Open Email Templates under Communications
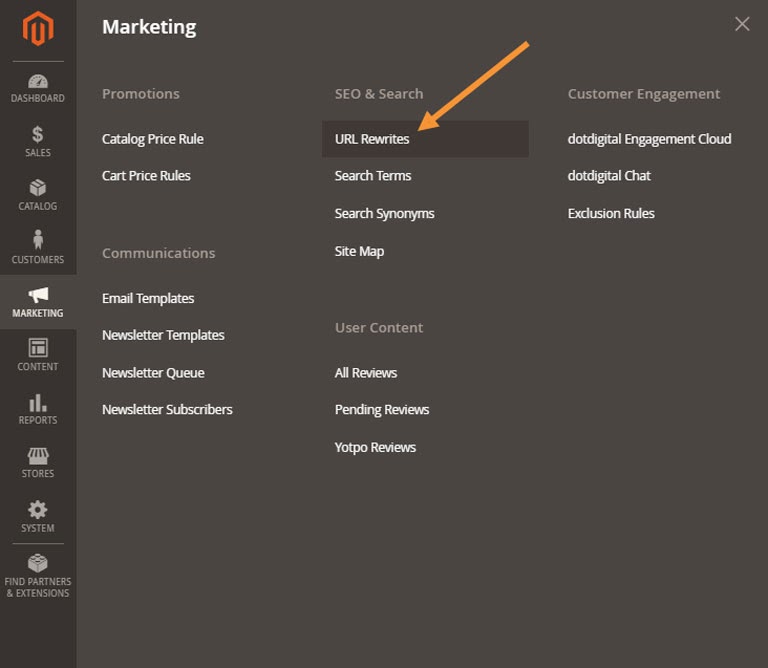This screenshot has width=768, height=668. [148, 298]
